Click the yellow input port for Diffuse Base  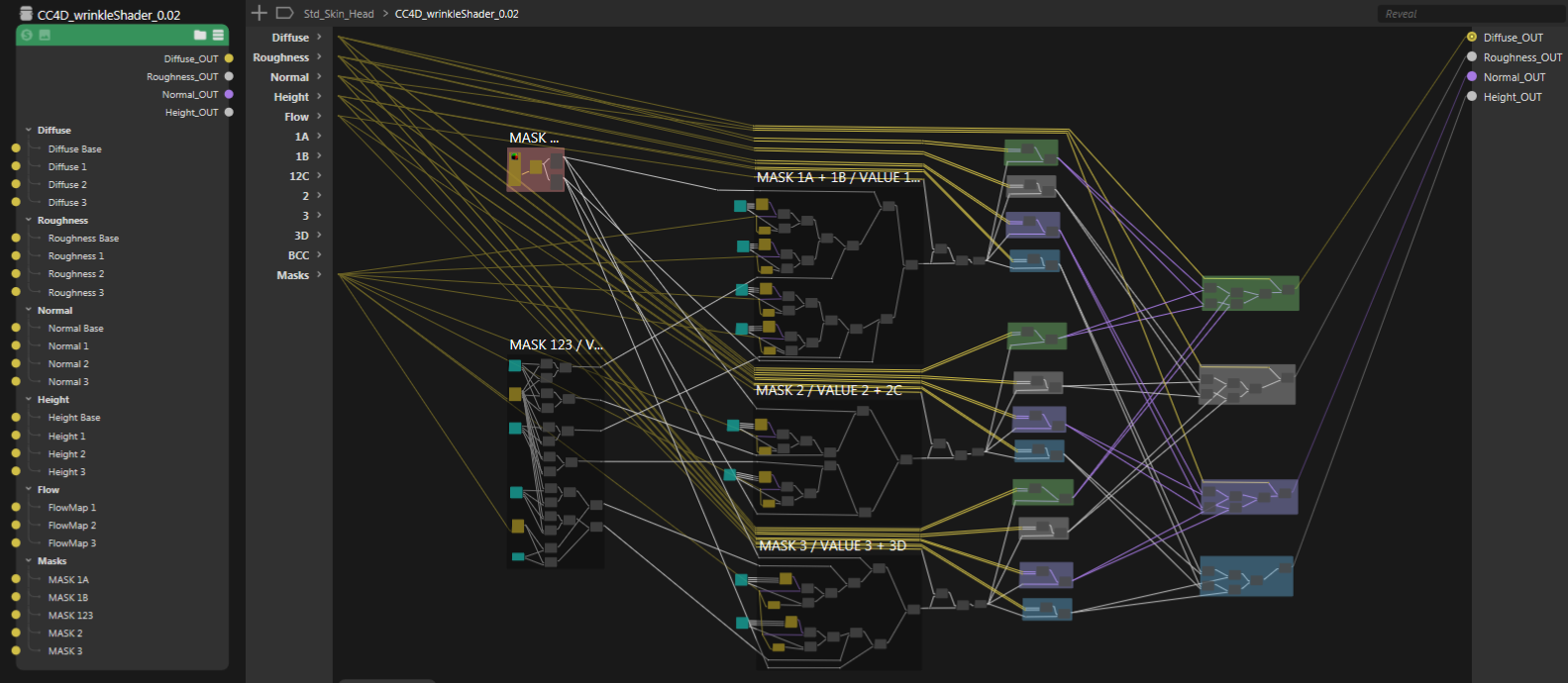click(16, 148)
